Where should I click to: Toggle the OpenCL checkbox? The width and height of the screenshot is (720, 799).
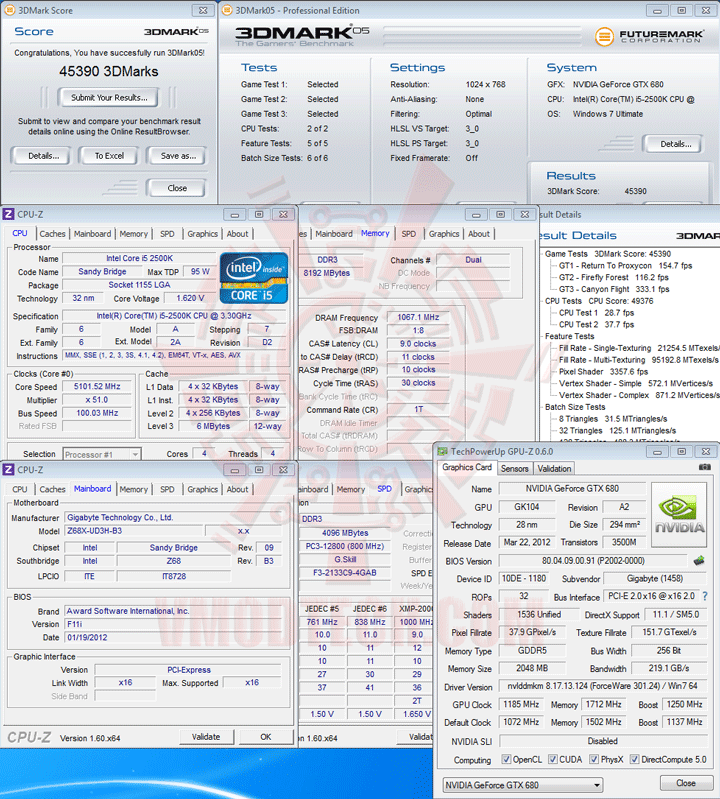point(506,759)
